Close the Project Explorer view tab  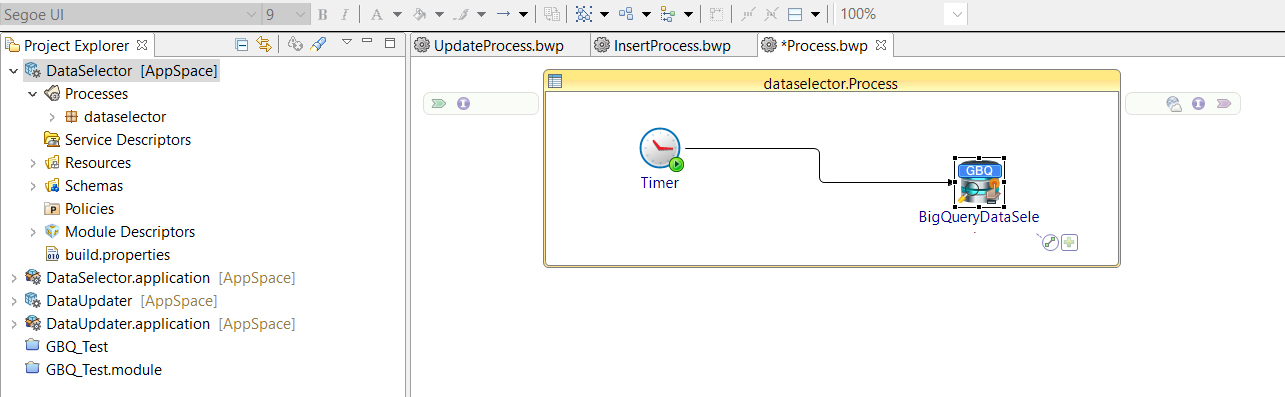tap(141, 45)
